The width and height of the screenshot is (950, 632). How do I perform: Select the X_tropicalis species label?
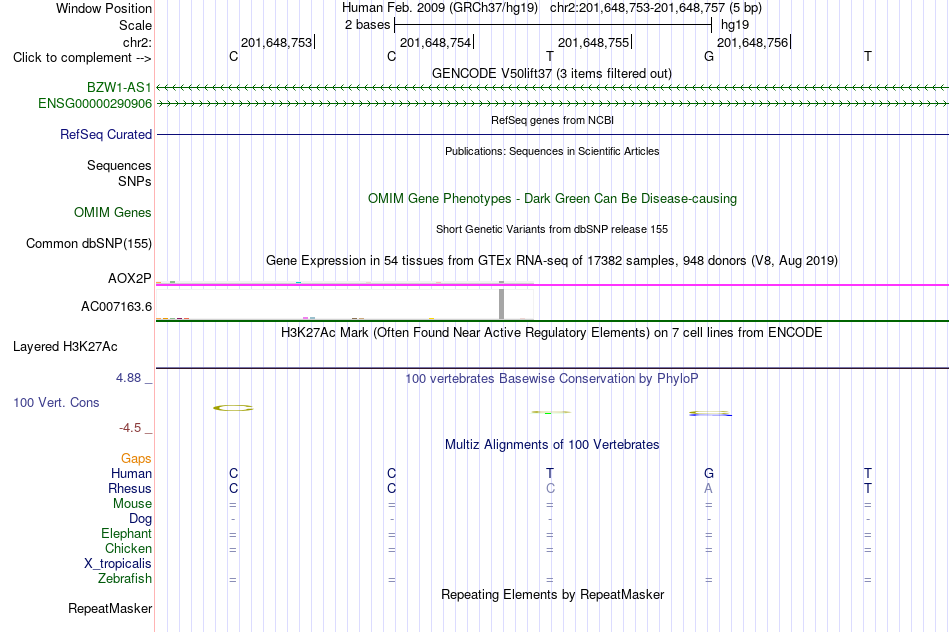[118, 564]
